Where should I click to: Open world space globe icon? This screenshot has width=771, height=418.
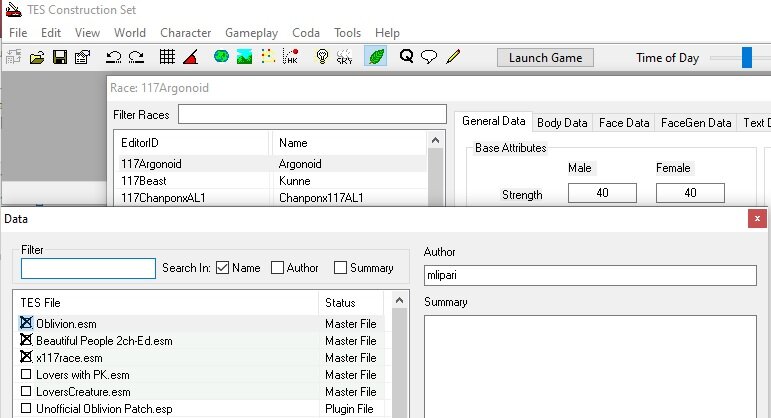coord(221,57)
